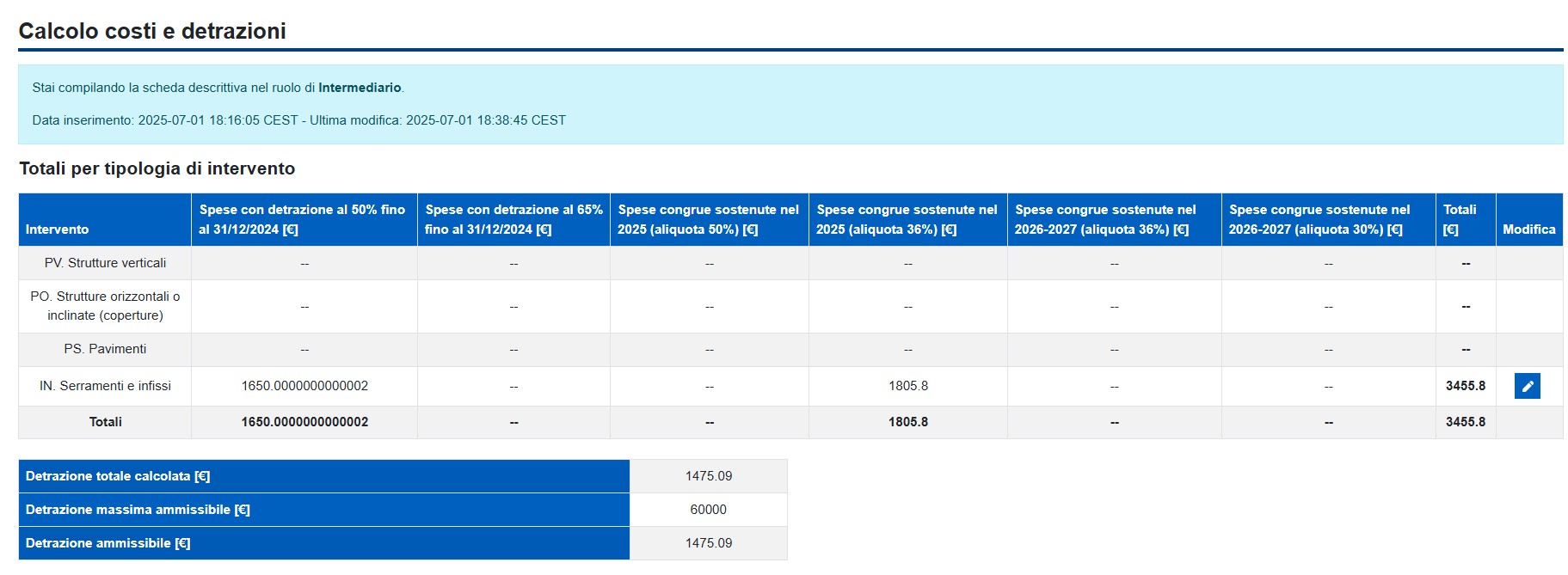
Task: Click the 1475.09 value for Detrazione totale calcolata
Action: [709, 476]
